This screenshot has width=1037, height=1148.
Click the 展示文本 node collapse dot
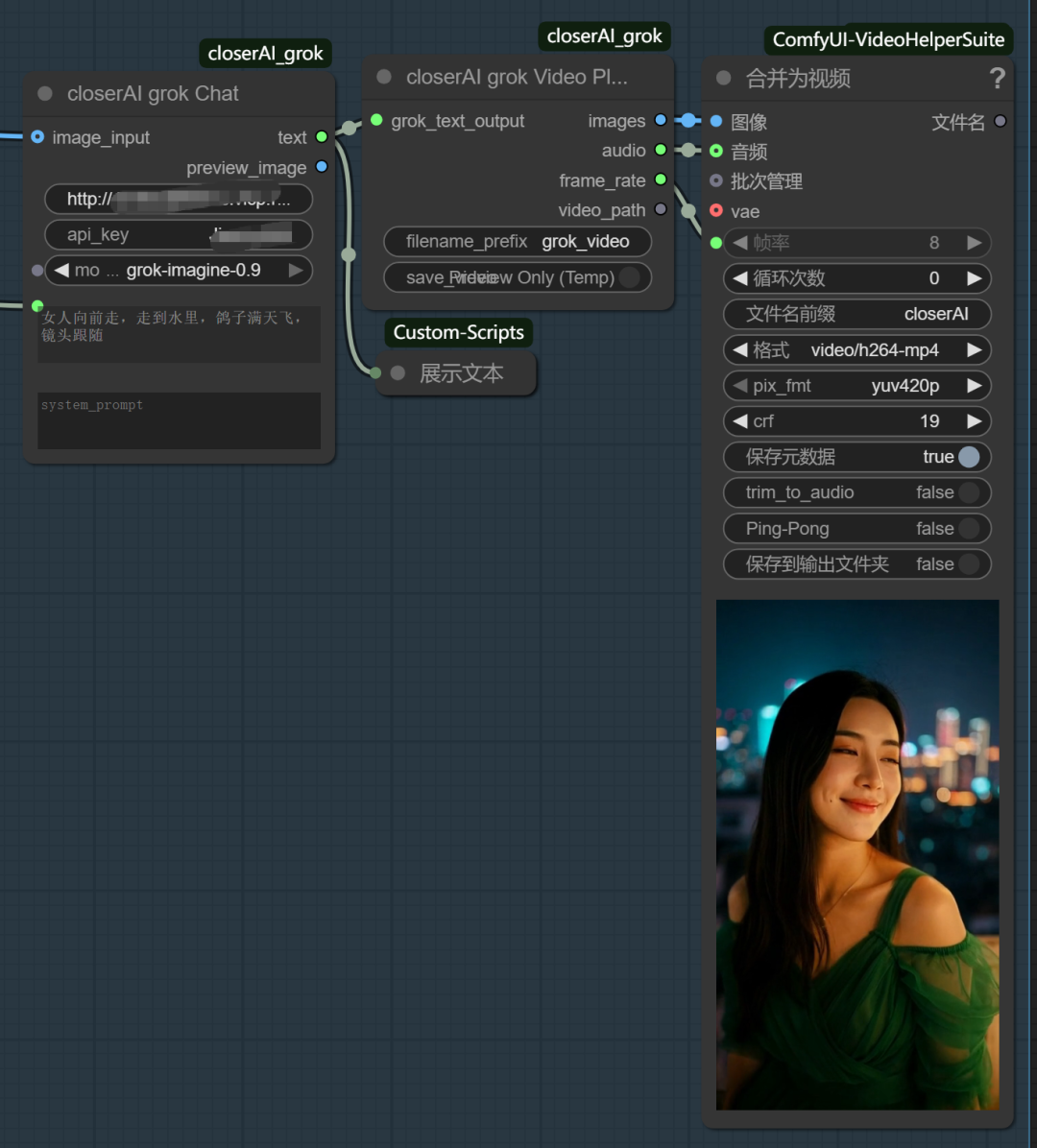point(398,373)
